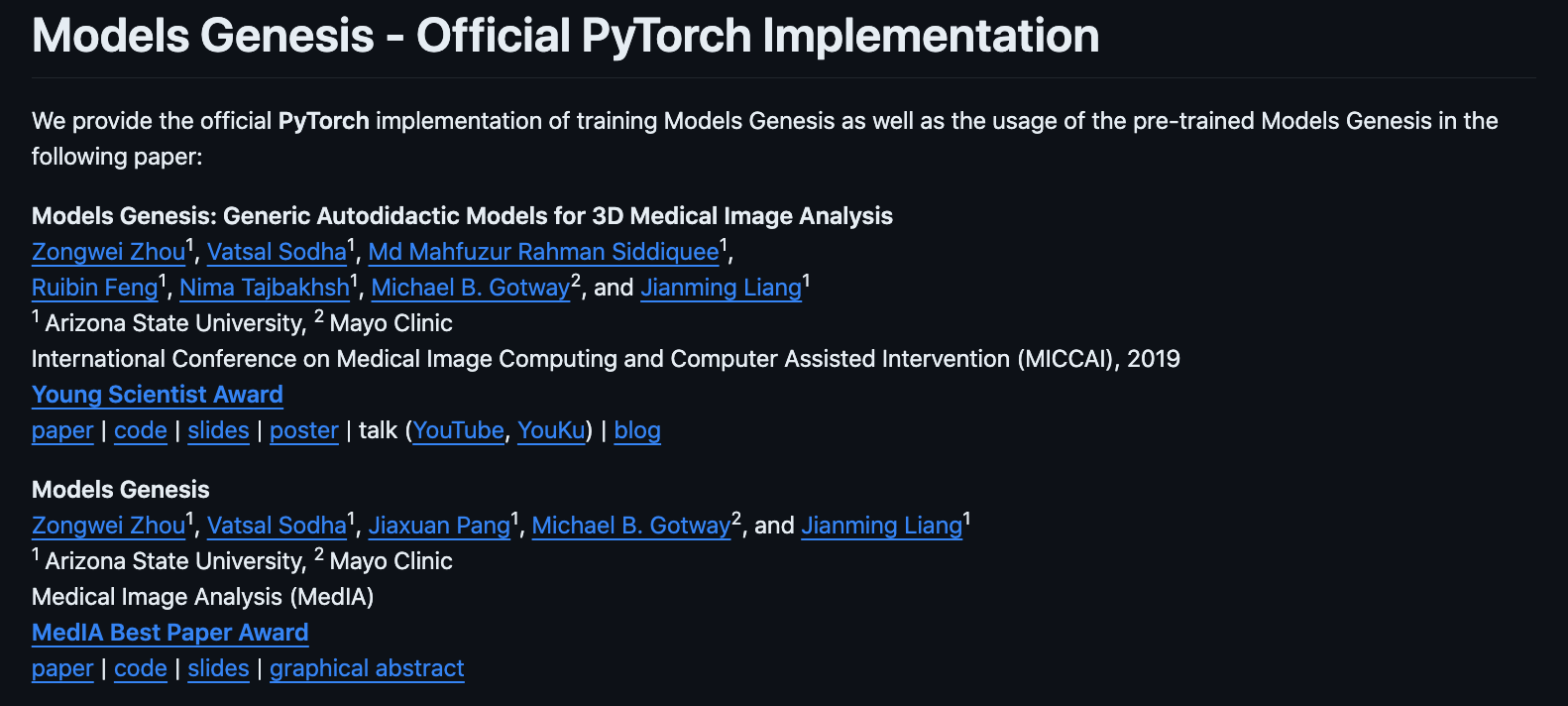Viewport: 1568px width, 706px height.
Task: Open the MedIA paper link at the bottom
Action: (x=62, y=668)
